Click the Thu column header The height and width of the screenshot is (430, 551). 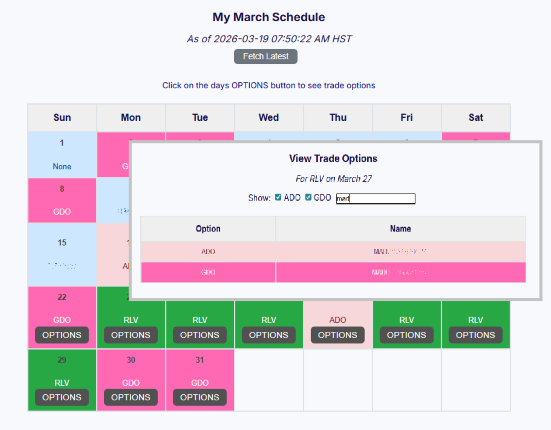pyautogui.click(x=338, y=118)
